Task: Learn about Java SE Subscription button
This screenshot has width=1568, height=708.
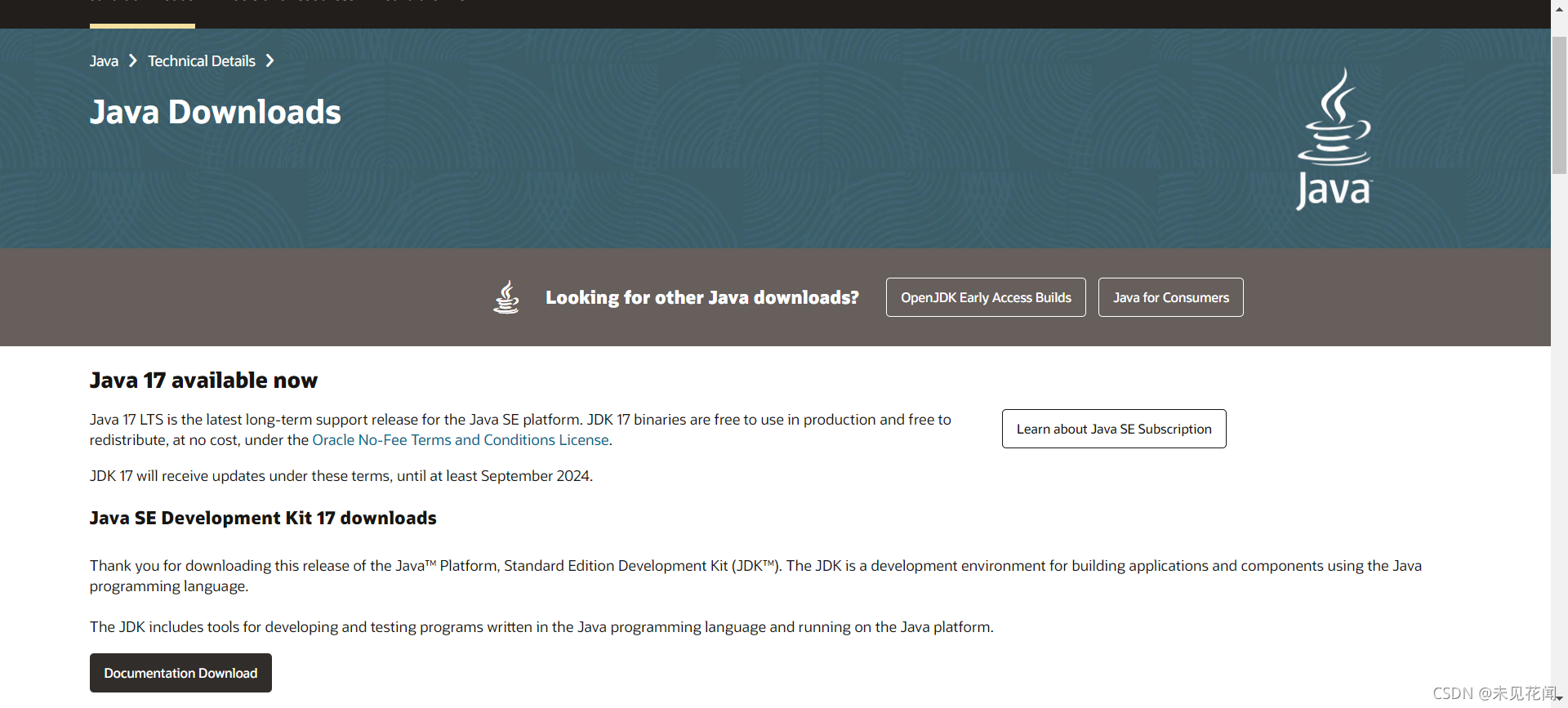Action: click(x=1114, y=429)
